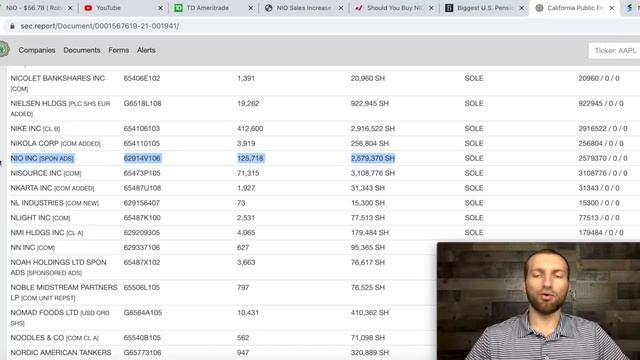
Task: Click NN INC row name
Action: [33, 248]
